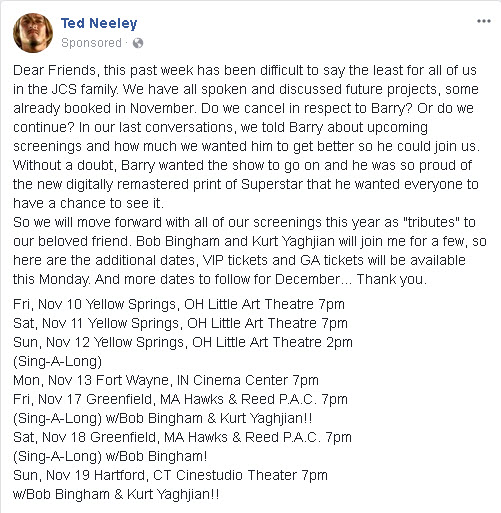Image resolution: width=501 pixels, height=513 pixels.
Task: Open the post options three-dot menu
Action: [x=483, y=21]
